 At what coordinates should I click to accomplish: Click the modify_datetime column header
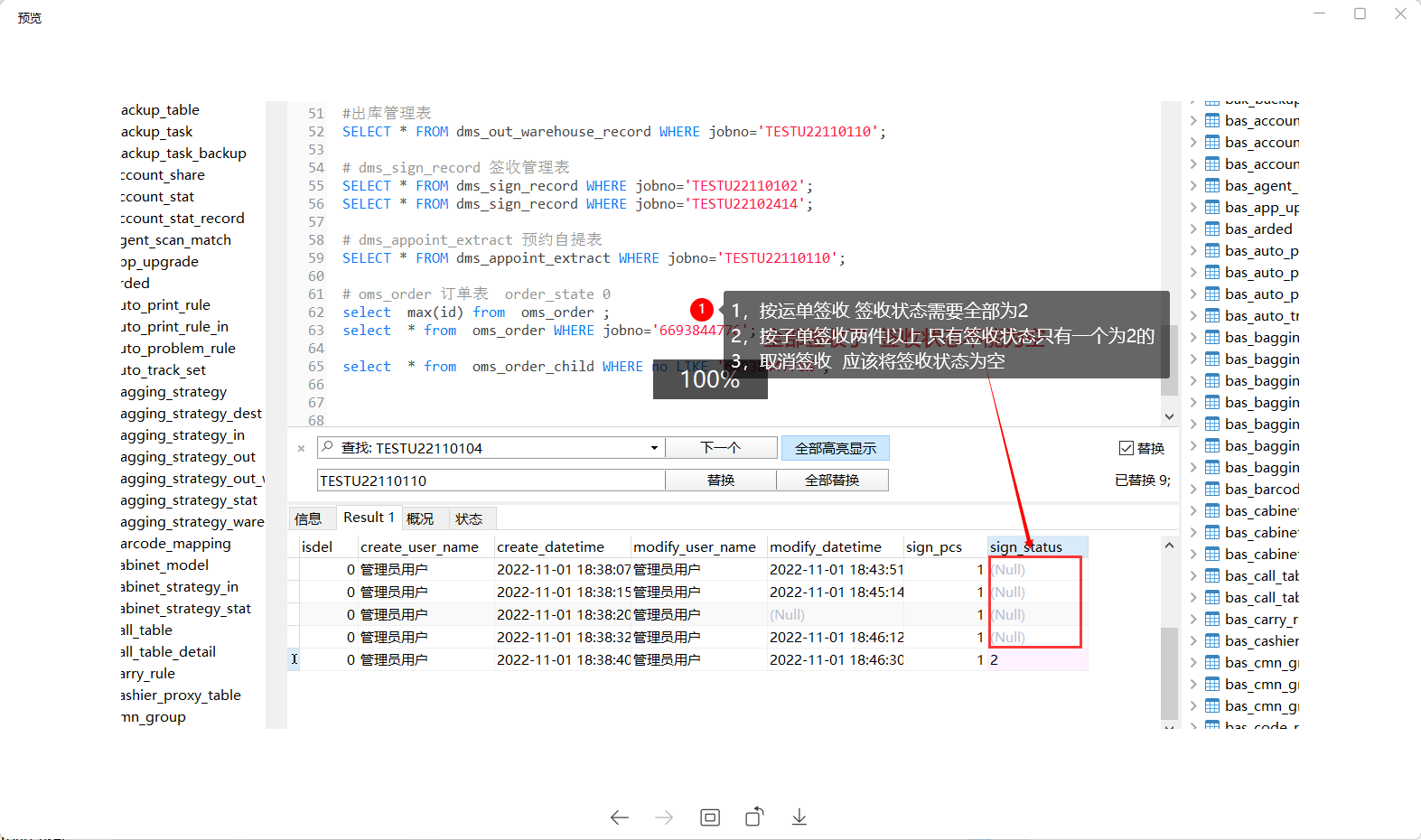pyautogui.click(x=834, y=546)
